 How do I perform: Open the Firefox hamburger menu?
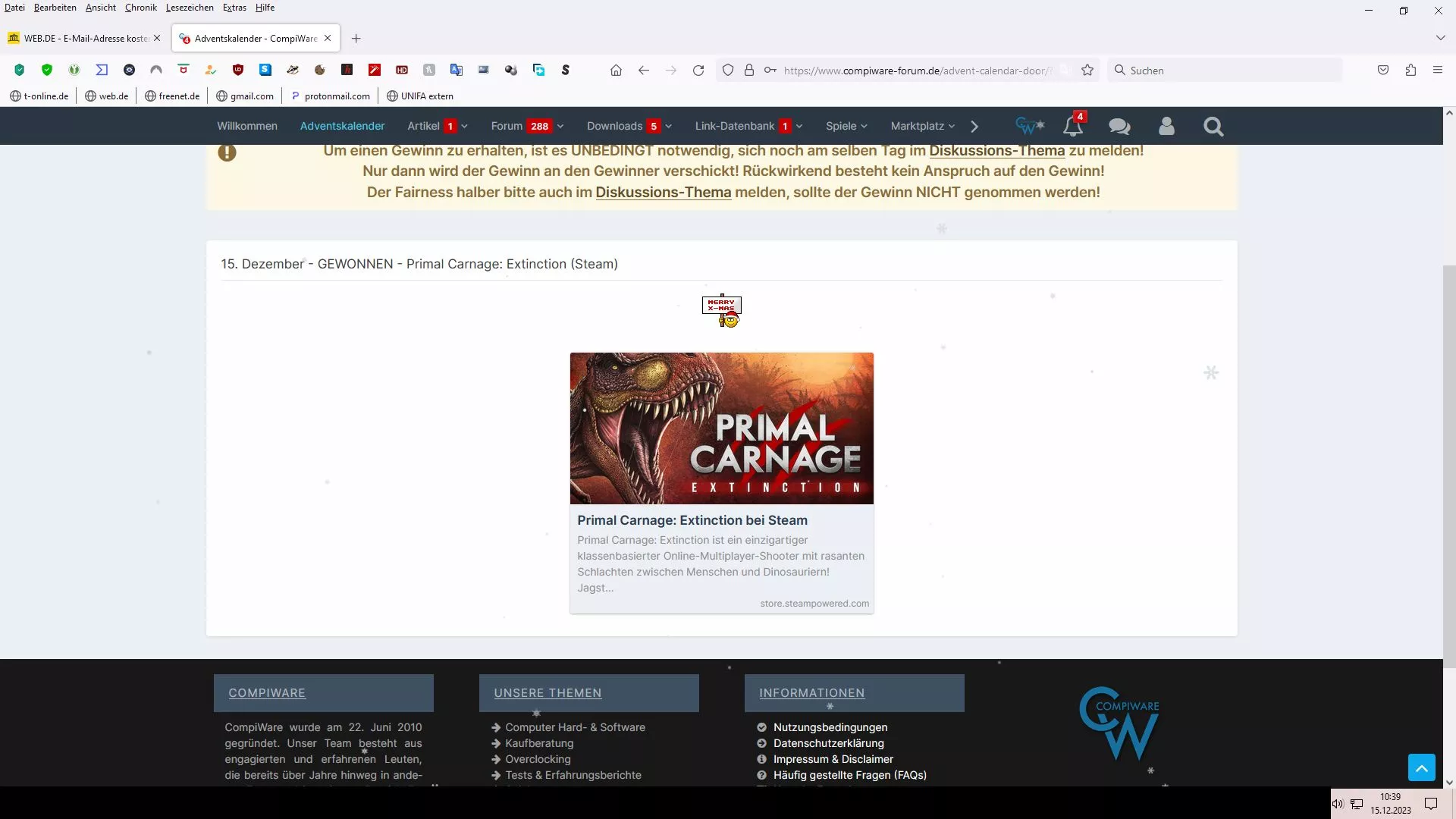click(1438, 71)
